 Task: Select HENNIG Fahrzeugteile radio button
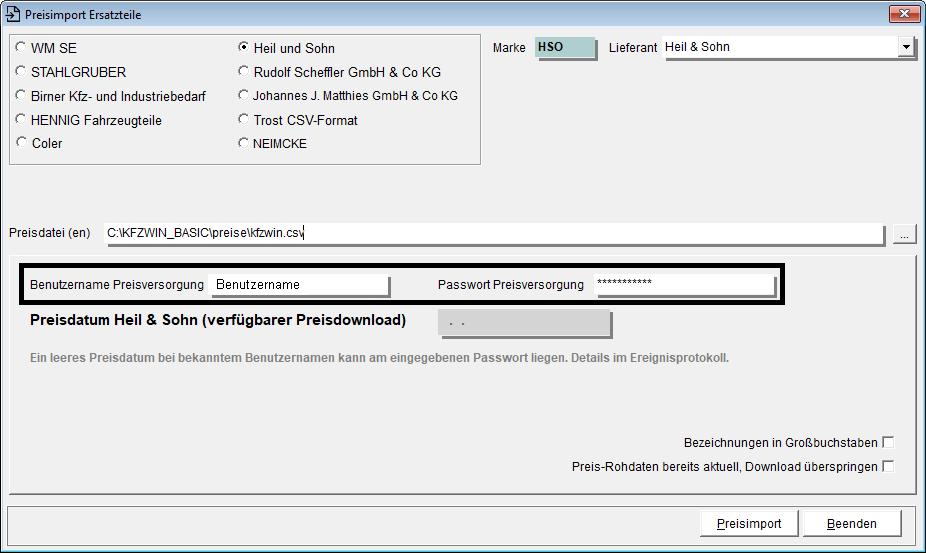coord(21,119)
